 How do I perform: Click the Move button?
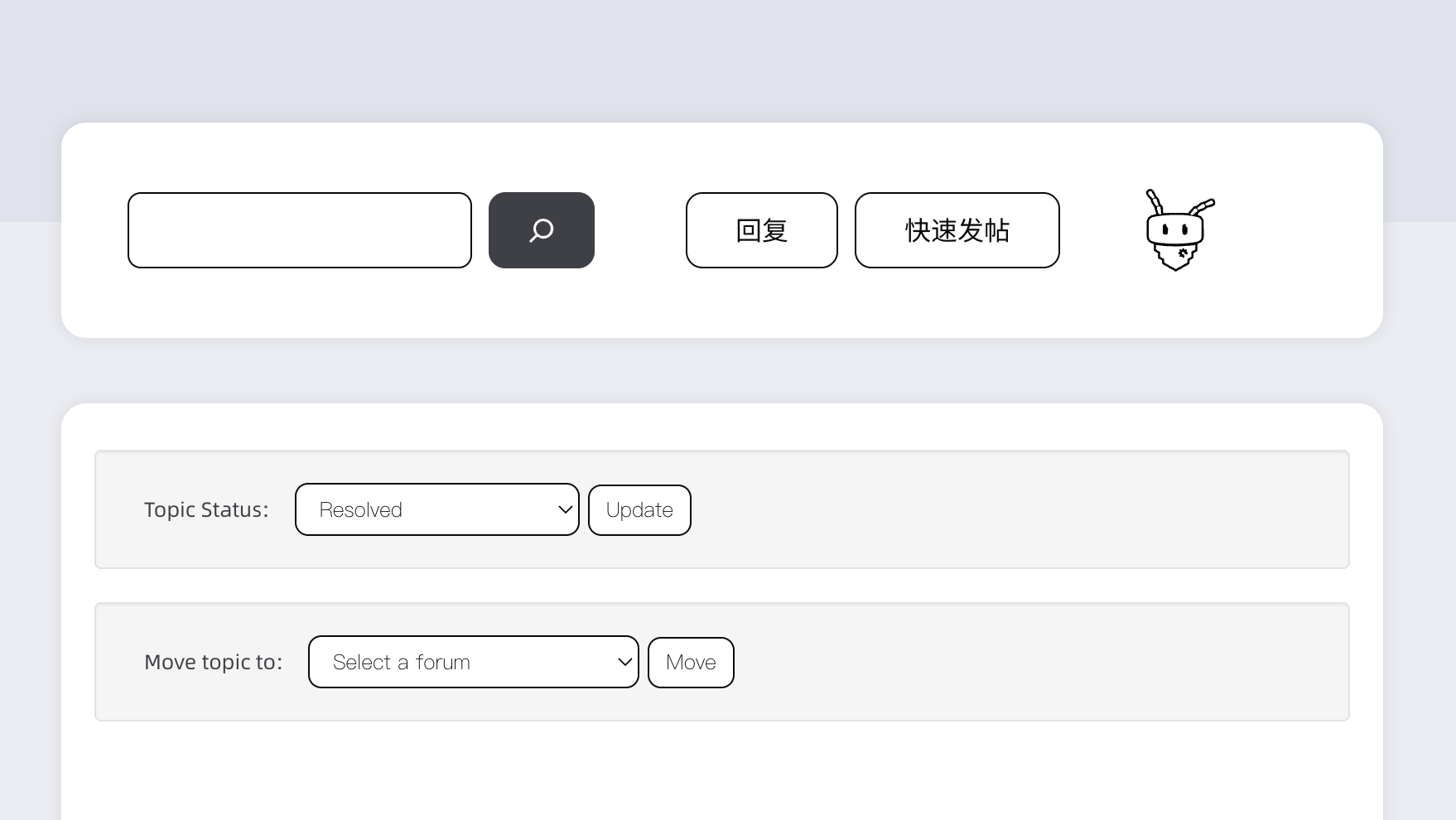click(691, 663)
